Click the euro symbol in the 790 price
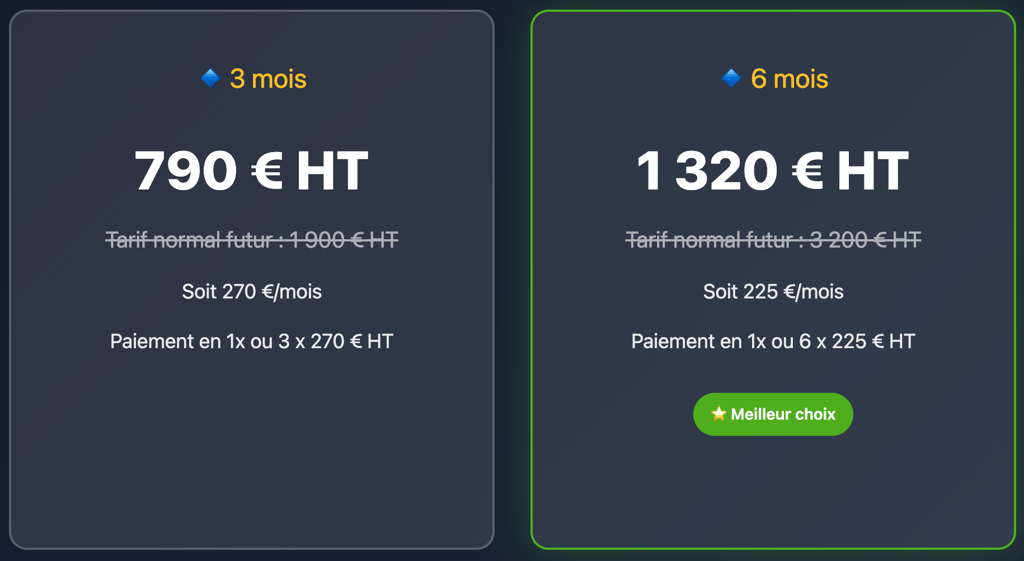This screenshot has height=561, width=1024. click(x=267, y=171)
